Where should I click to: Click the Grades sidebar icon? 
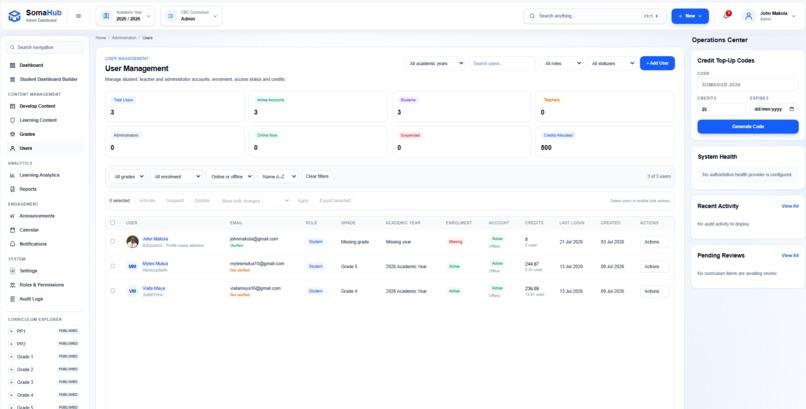pos(12,134)
